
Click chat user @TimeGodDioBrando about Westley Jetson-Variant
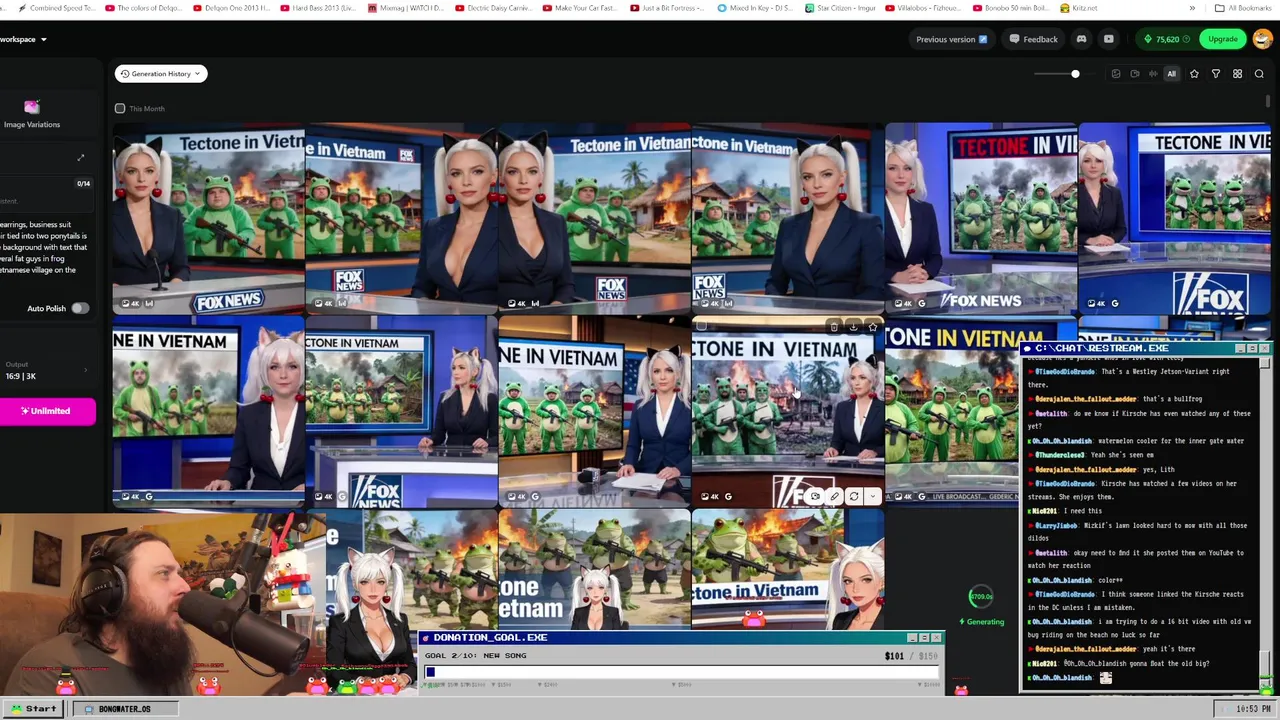tap(1066, 372)
